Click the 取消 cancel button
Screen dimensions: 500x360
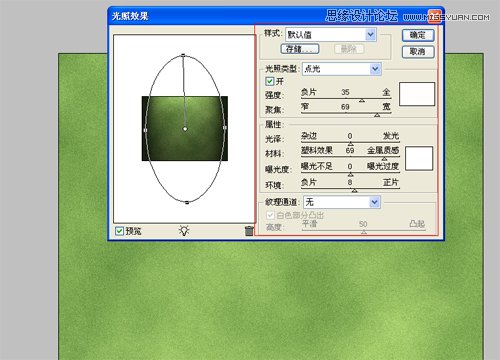pyautogui.click(x=418, y=52)
